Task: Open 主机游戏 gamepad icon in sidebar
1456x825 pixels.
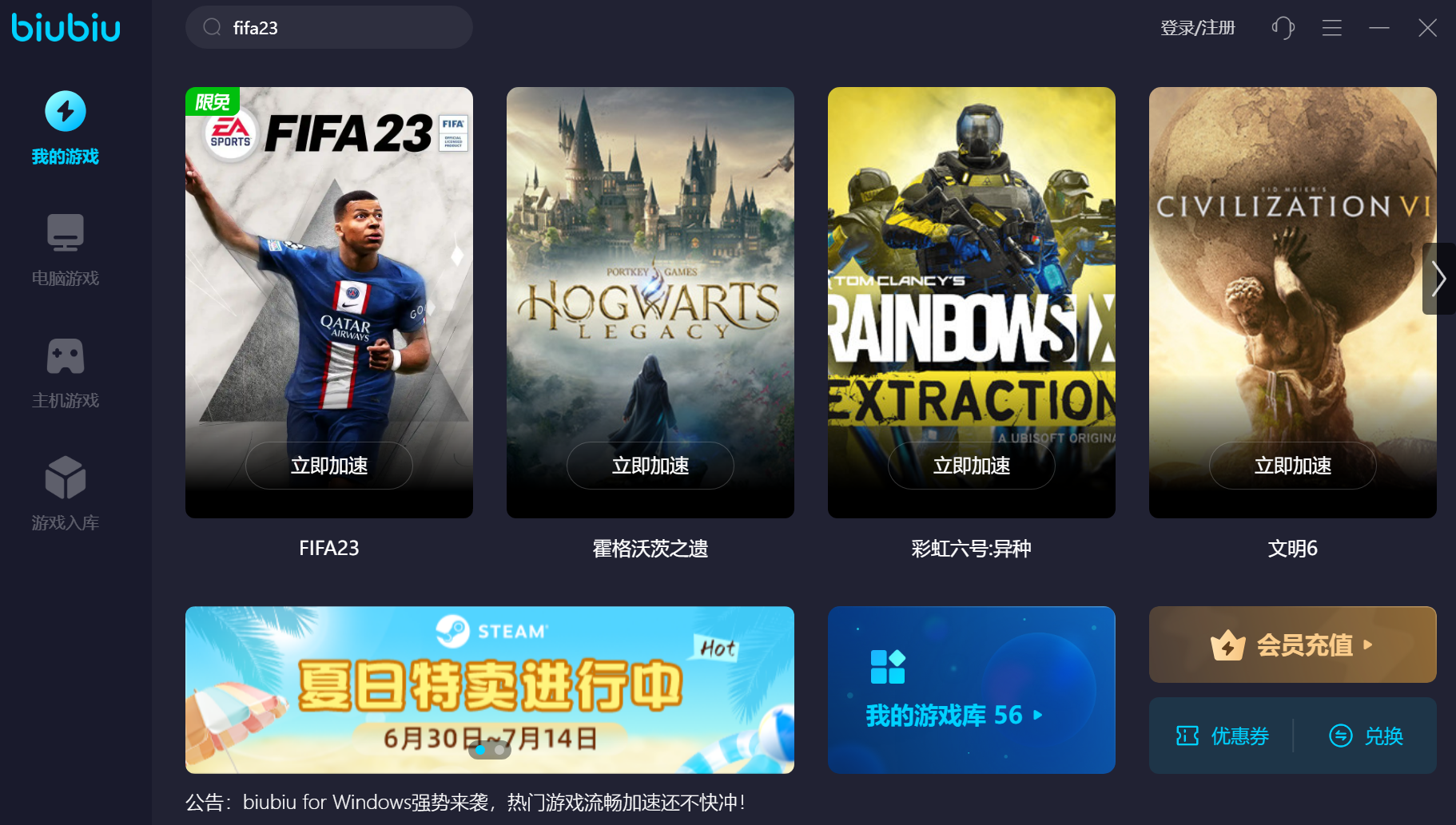Action: point(66,356)
